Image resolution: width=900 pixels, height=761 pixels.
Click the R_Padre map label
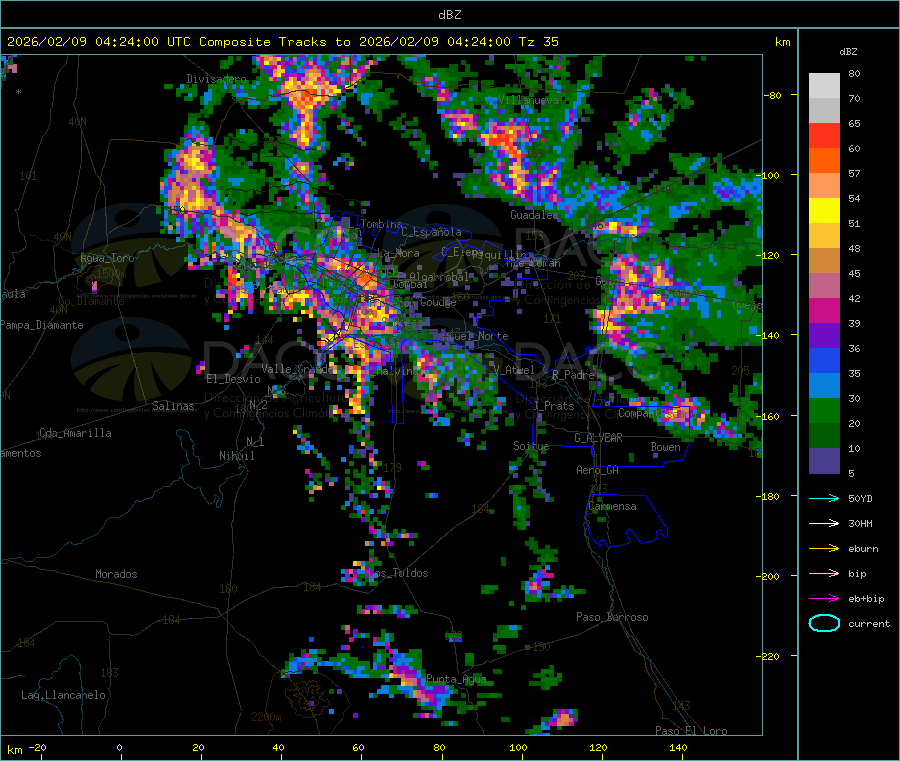[x=573, y=375]
